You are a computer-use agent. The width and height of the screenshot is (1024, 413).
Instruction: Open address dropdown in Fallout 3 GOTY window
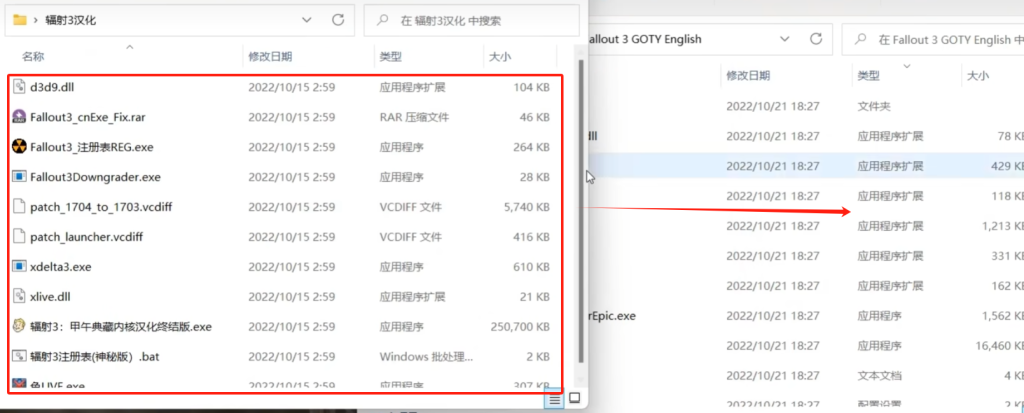785,39
